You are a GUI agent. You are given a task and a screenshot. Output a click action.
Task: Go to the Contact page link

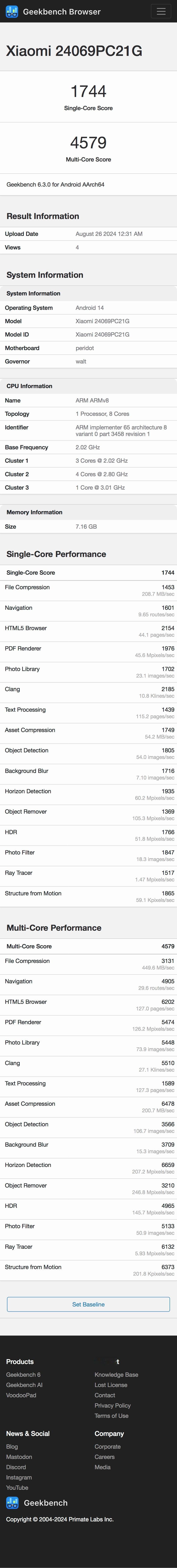pos(105,1395)
